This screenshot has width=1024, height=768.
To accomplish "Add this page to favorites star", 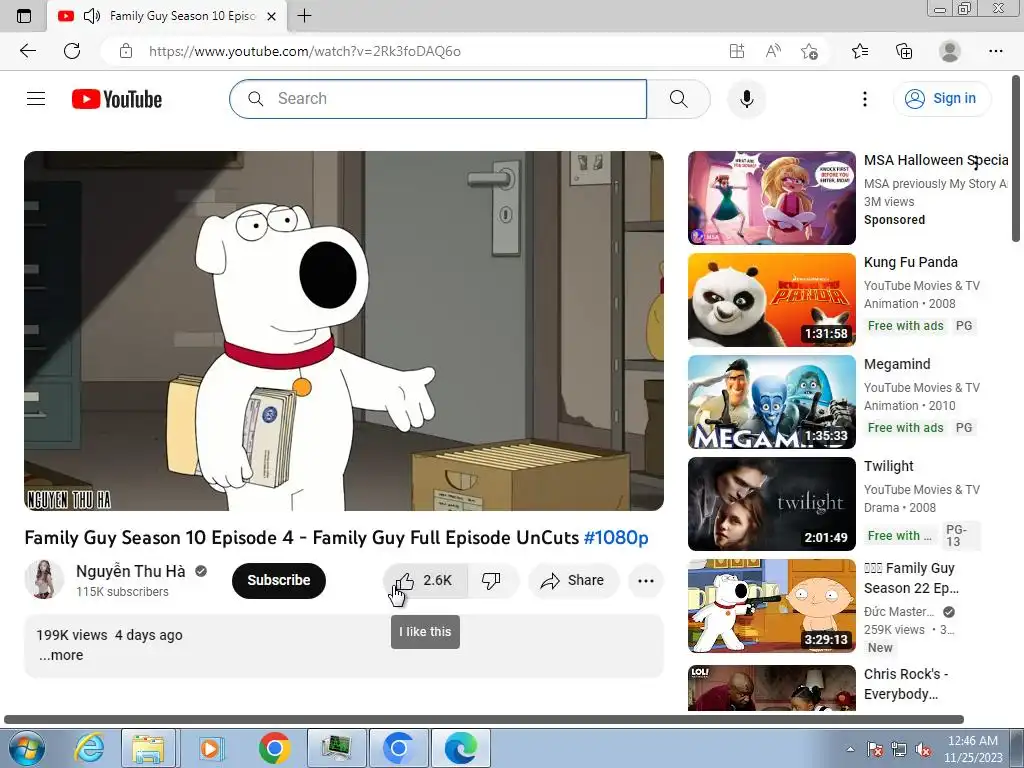I will click(809, 51).
